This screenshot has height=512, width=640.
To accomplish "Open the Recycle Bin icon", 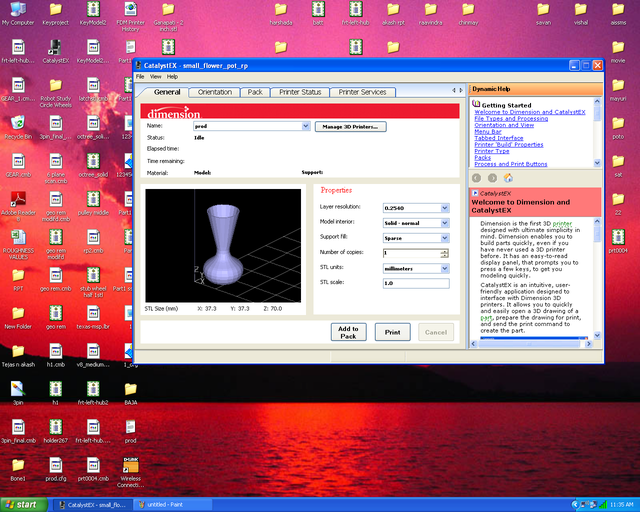I will point(18,127).
